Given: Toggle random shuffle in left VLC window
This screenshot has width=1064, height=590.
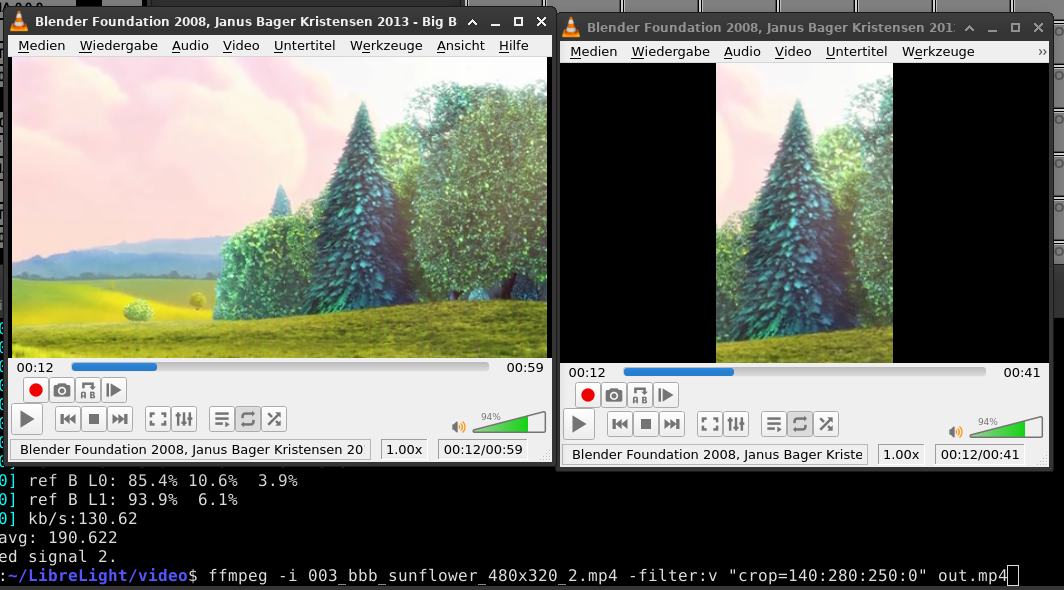Looking at the screenshot, I should point(274,419).
